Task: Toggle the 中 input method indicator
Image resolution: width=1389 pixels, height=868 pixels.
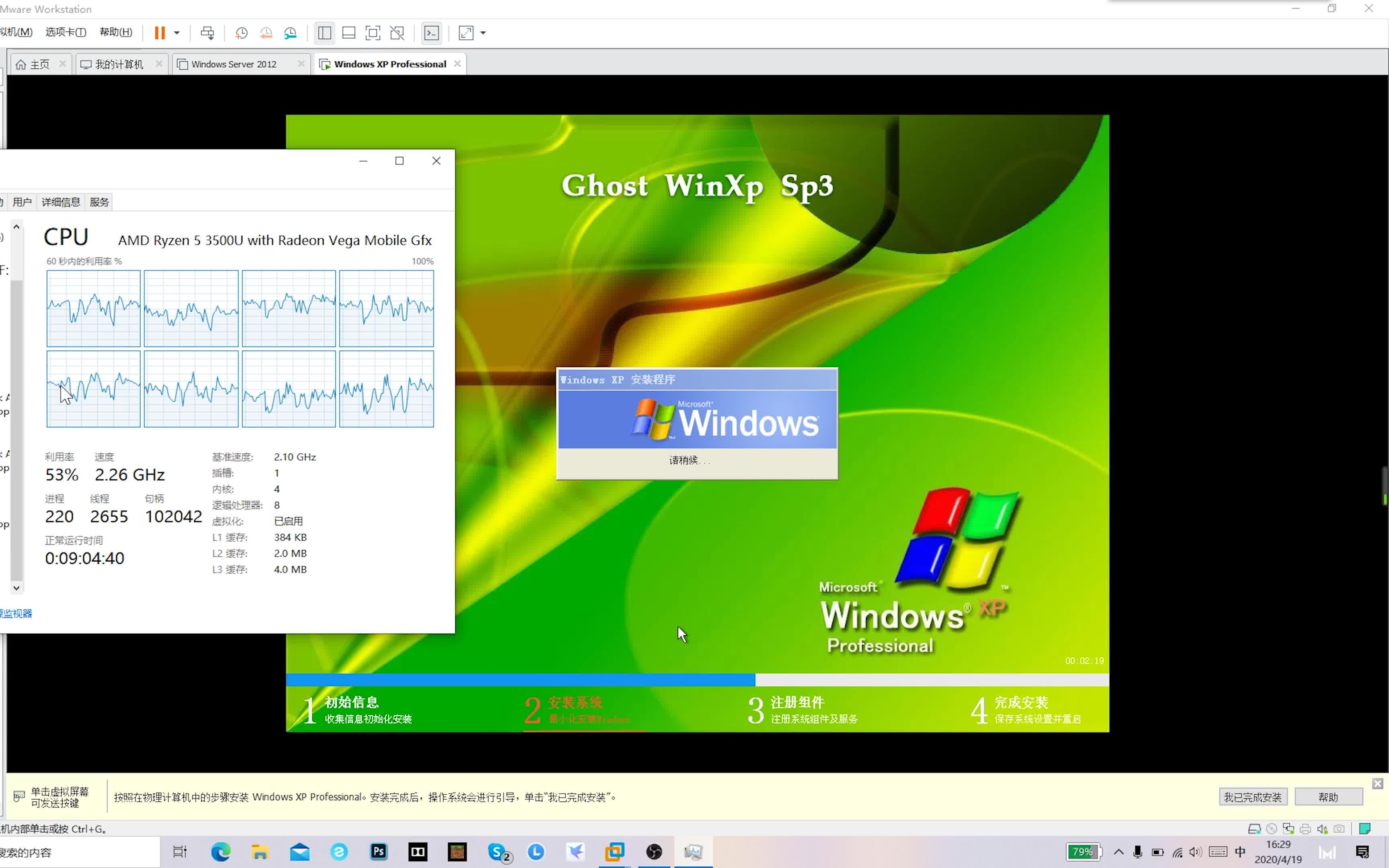Action: tap(1240, 852)
